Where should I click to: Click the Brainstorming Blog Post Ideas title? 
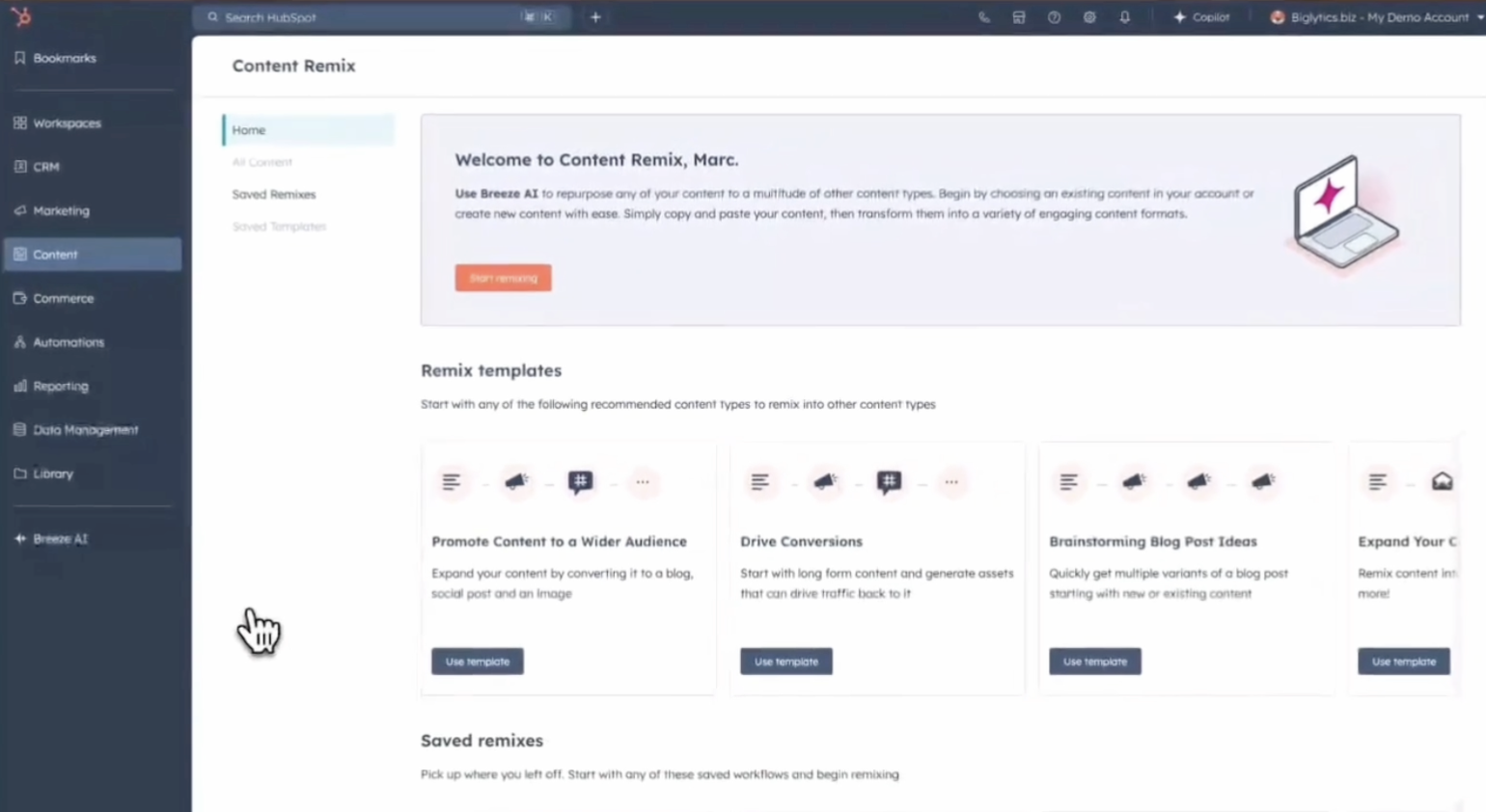tap(1153, 542)
